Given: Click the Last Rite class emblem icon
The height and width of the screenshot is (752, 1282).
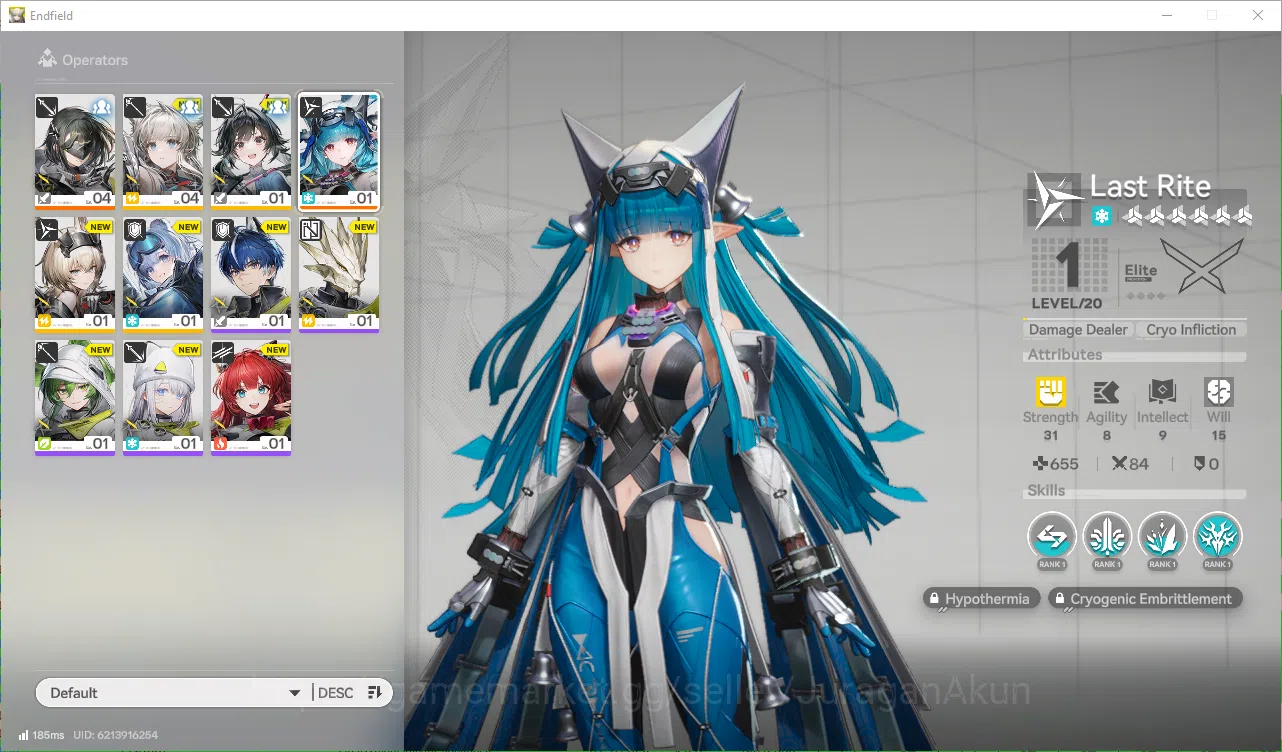Looking at the screenshot, I should 1055,199.
